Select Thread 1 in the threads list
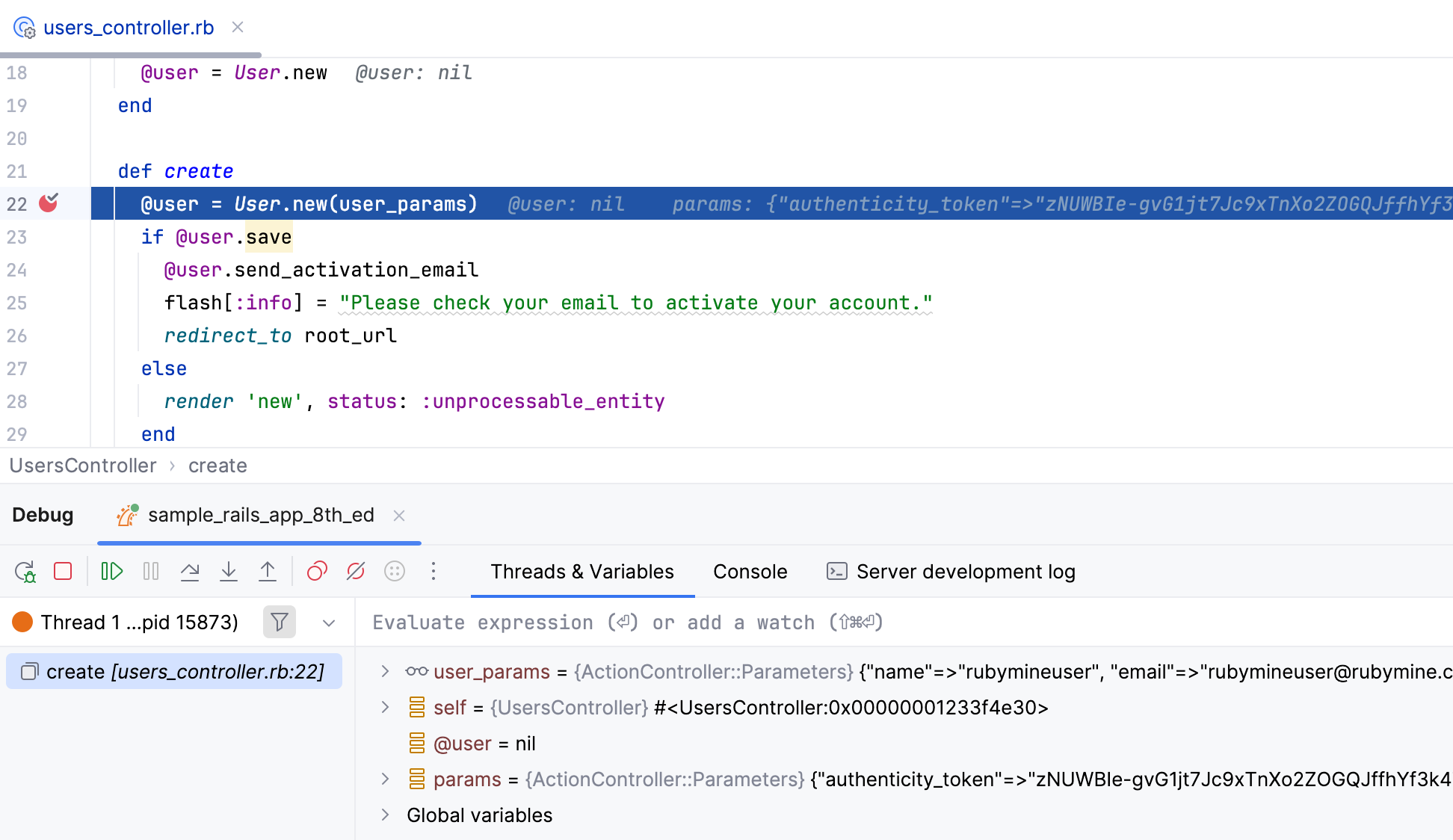 [126, 622]
